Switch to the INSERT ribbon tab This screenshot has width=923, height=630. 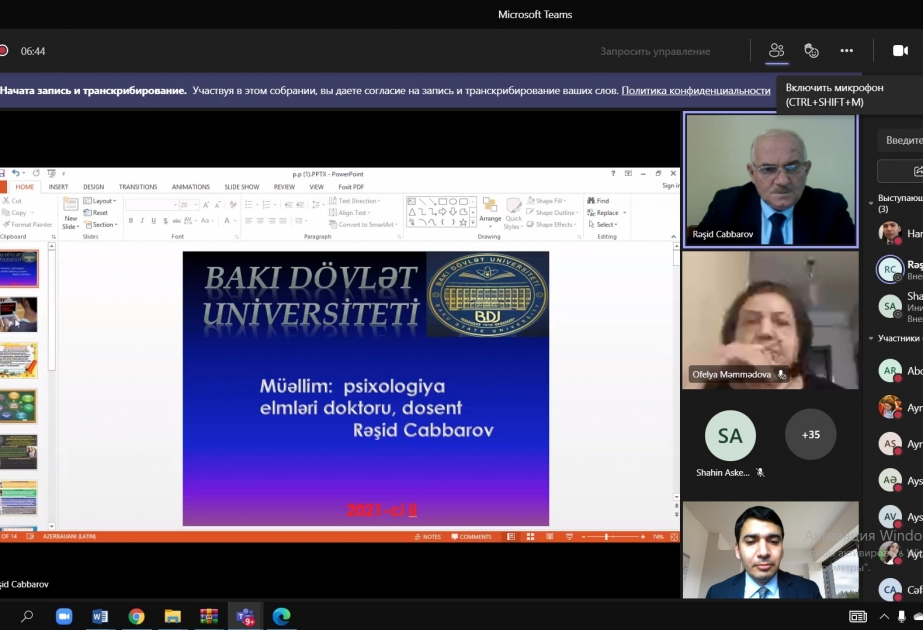coord(58,187)
